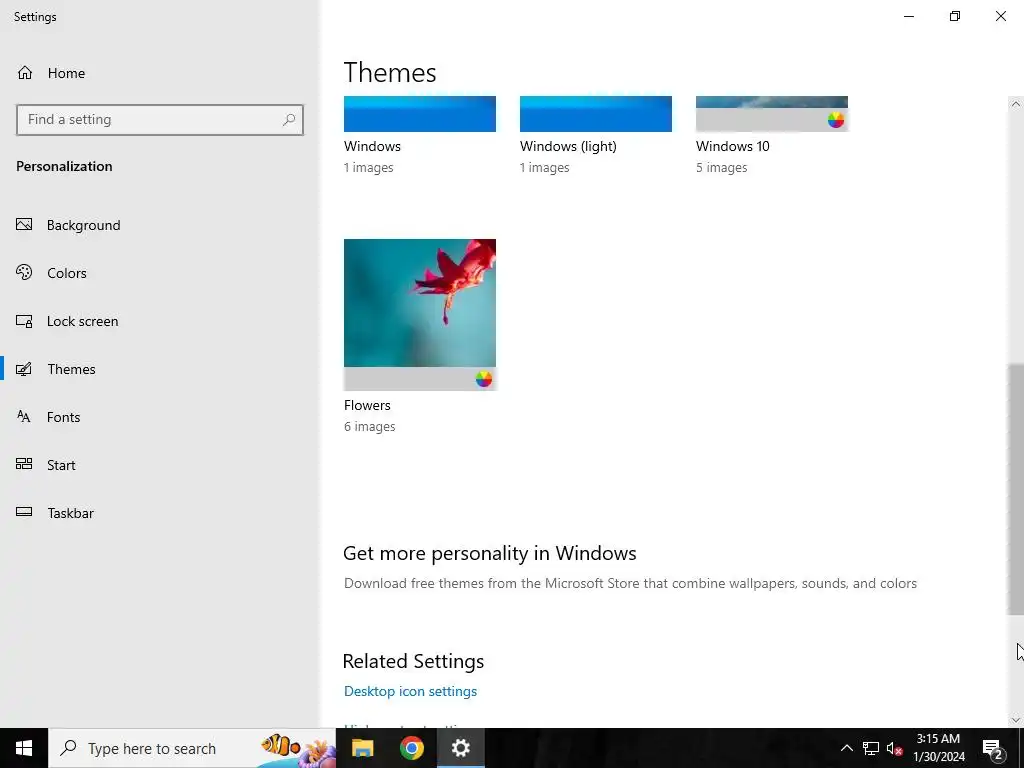
Task: Open File Explorer from the taskbar
Action: (x=362, y=748)
